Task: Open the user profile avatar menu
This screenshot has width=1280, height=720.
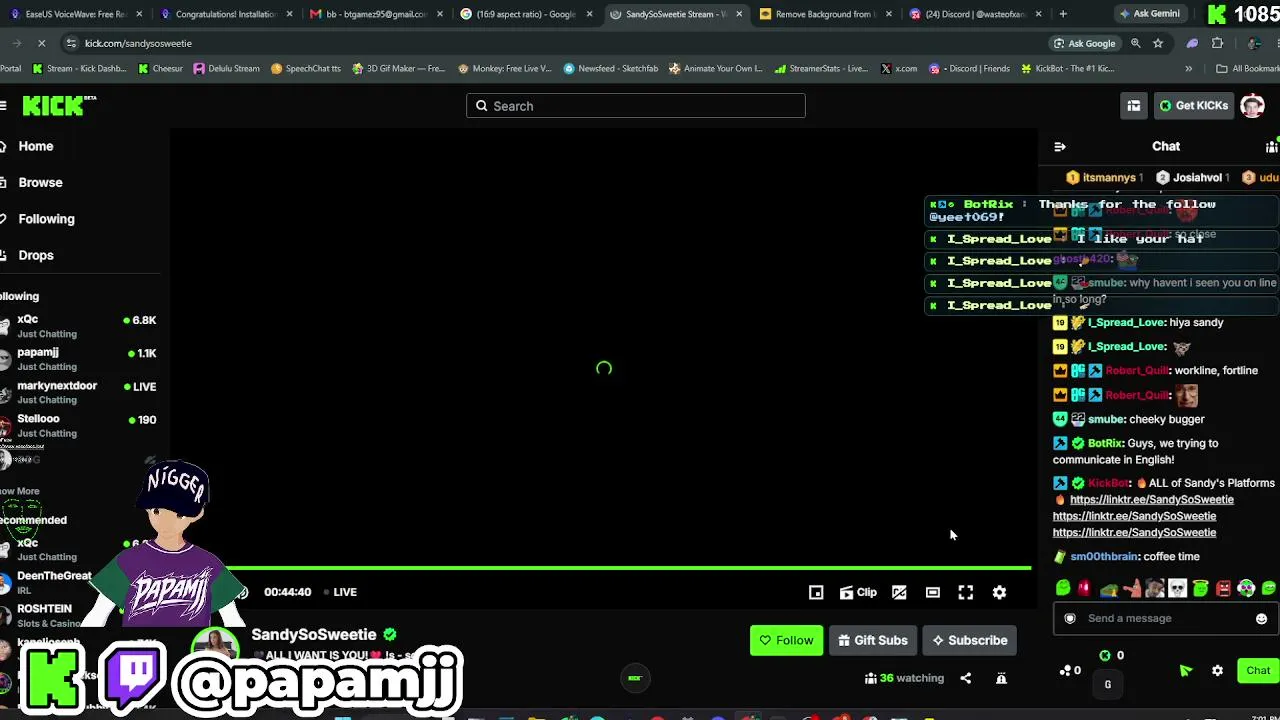Action: [1252, 106]
